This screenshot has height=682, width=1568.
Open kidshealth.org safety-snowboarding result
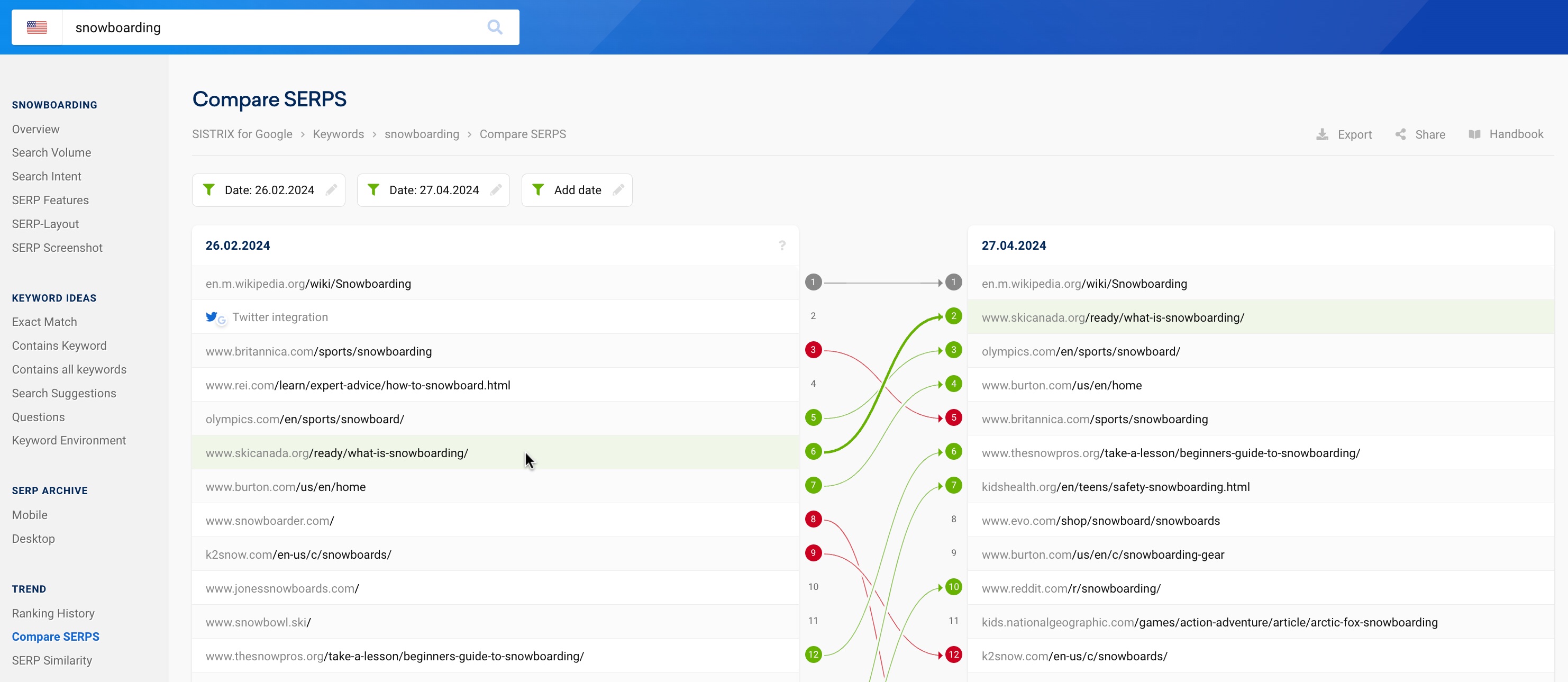(1115, 487)
